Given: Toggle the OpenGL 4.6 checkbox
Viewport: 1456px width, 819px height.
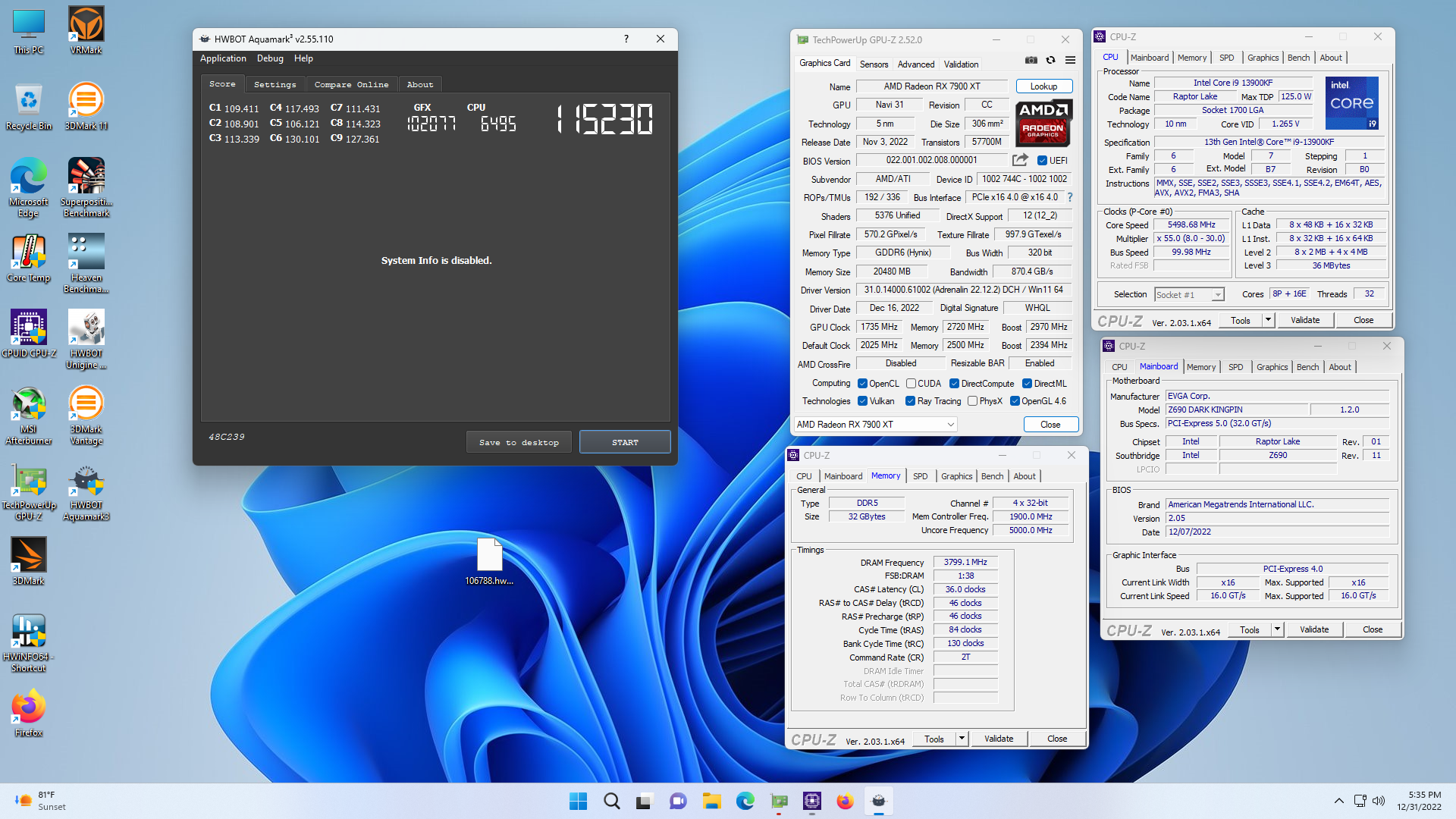Looking at the screenshot, I should pyautogui.click(x=1015, y=401).
